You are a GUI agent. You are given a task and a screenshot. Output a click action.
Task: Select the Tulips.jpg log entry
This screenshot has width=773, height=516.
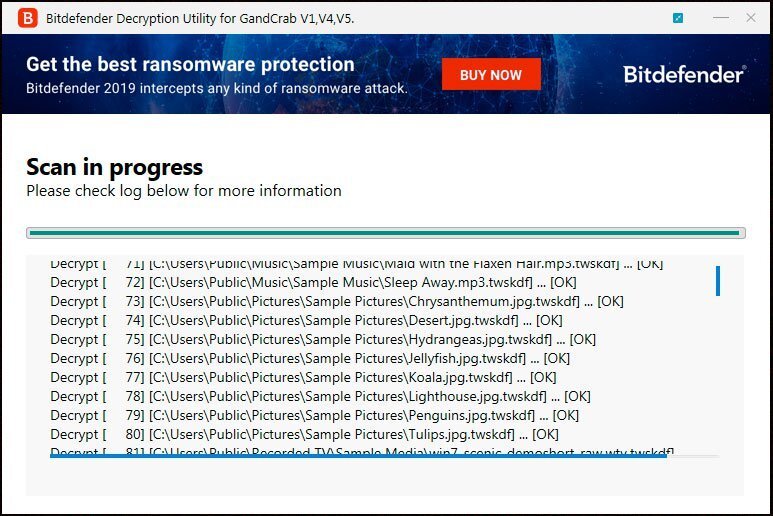(x=304, y=434)
